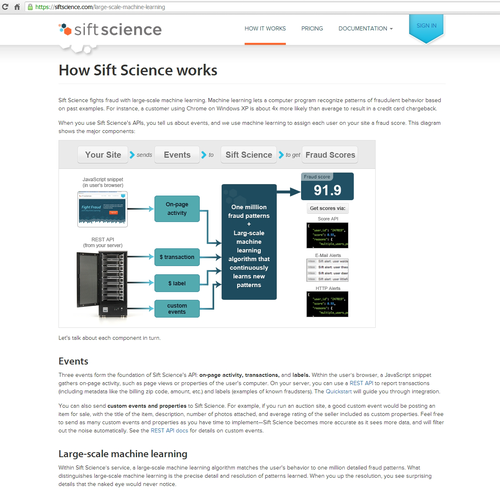The height and width of the screenshot is (500, 500).
Task: Click the 'Get scores via:' label
Action: [x=327, y=208]
